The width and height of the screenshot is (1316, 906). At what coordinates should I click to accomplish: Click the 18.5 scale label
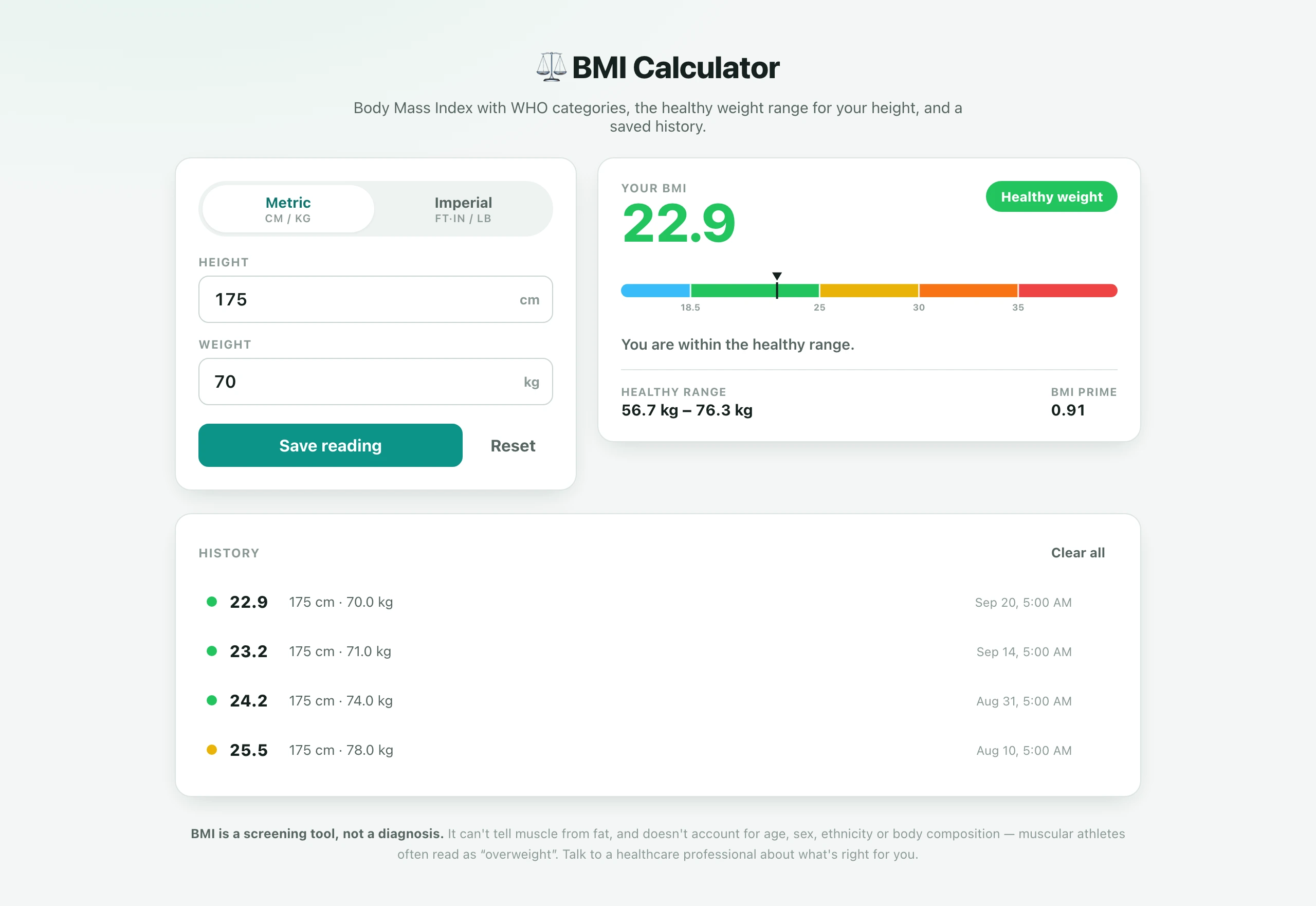click(690, 307)
